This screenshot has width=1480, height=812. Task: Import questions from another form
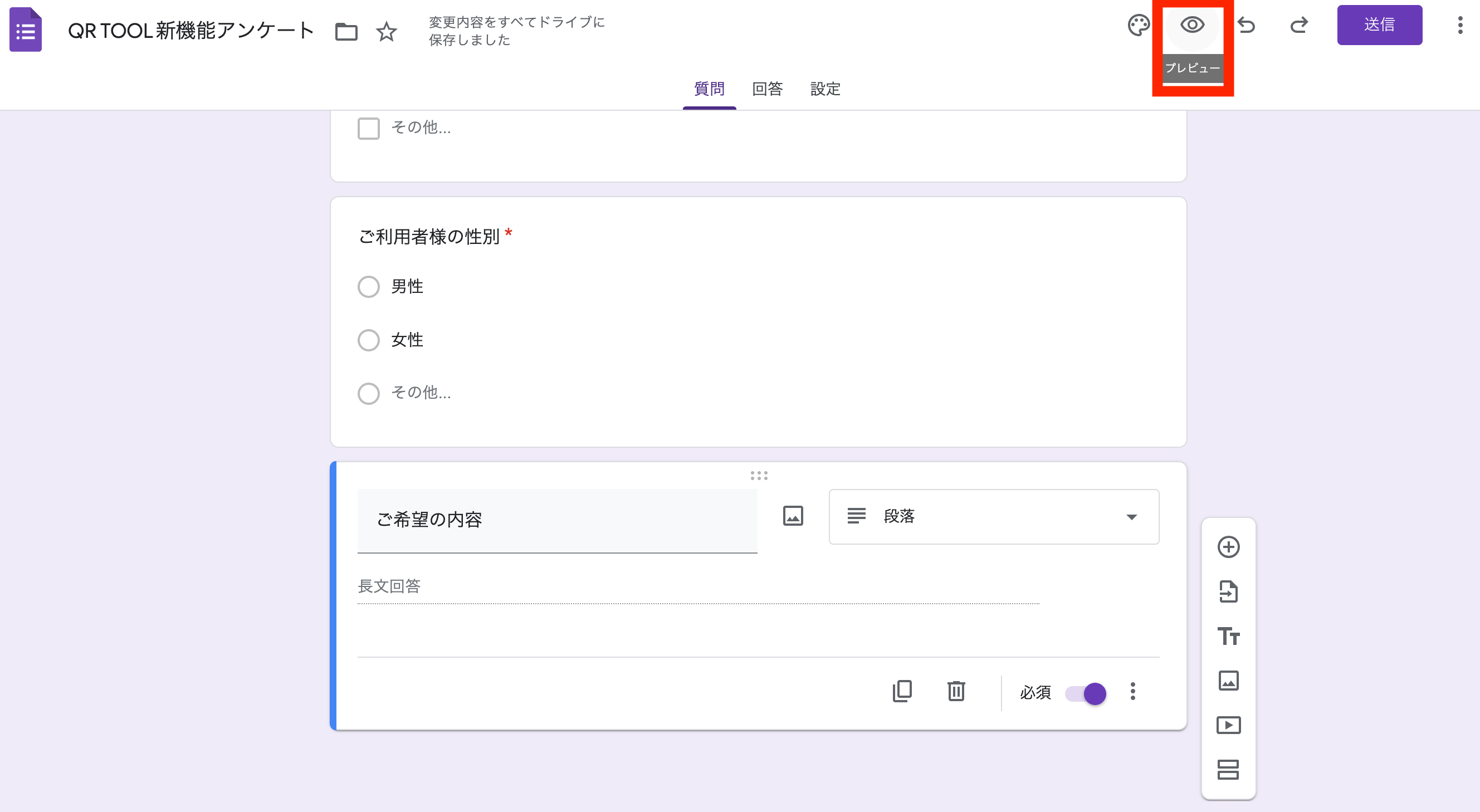pos(1229,592)
